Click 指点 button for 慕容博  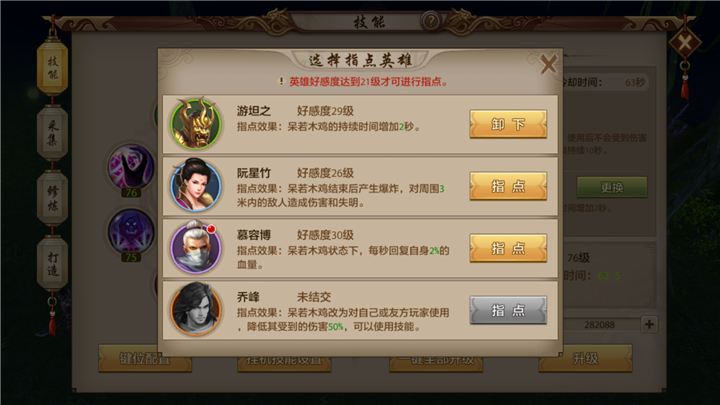(508, 248)
